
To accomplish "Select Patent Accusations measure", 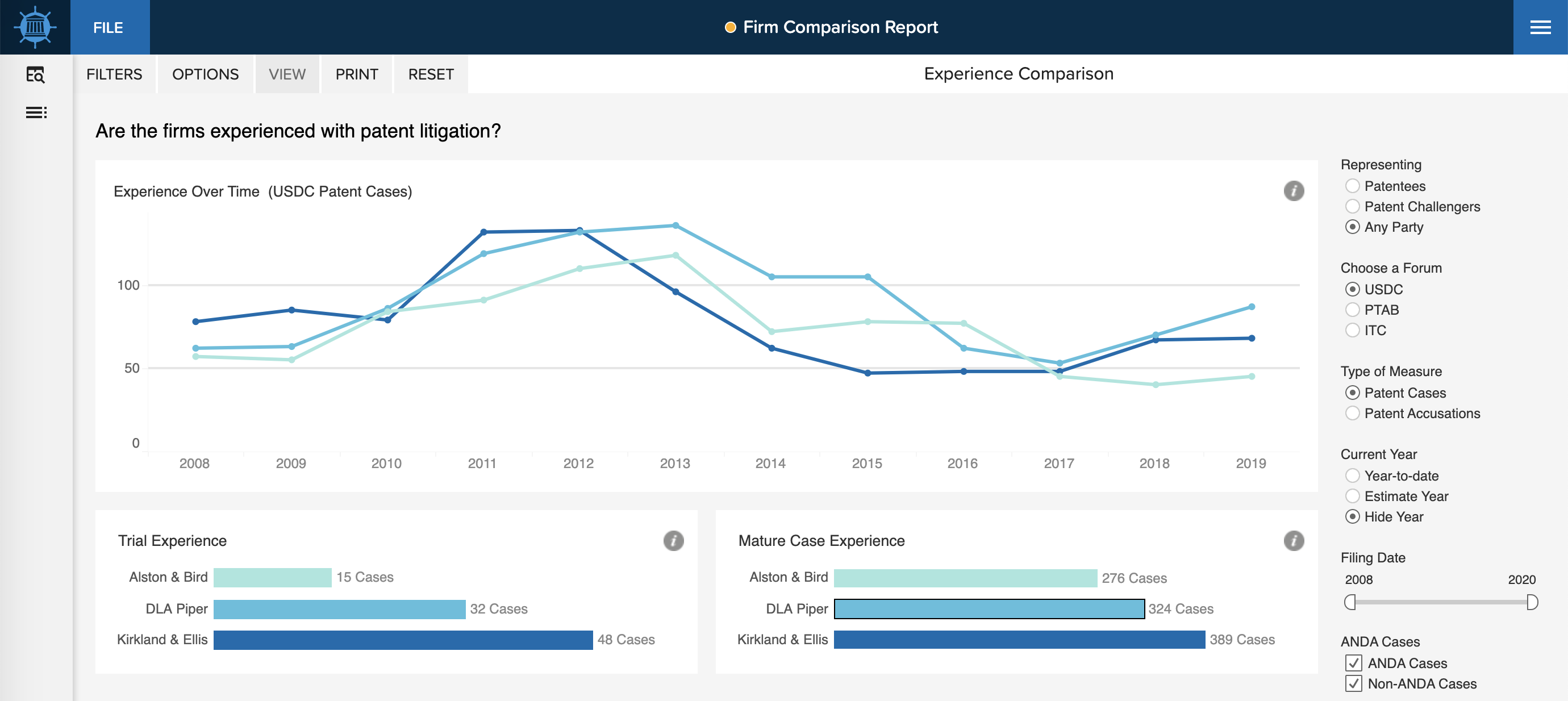I will point(1353,413).
